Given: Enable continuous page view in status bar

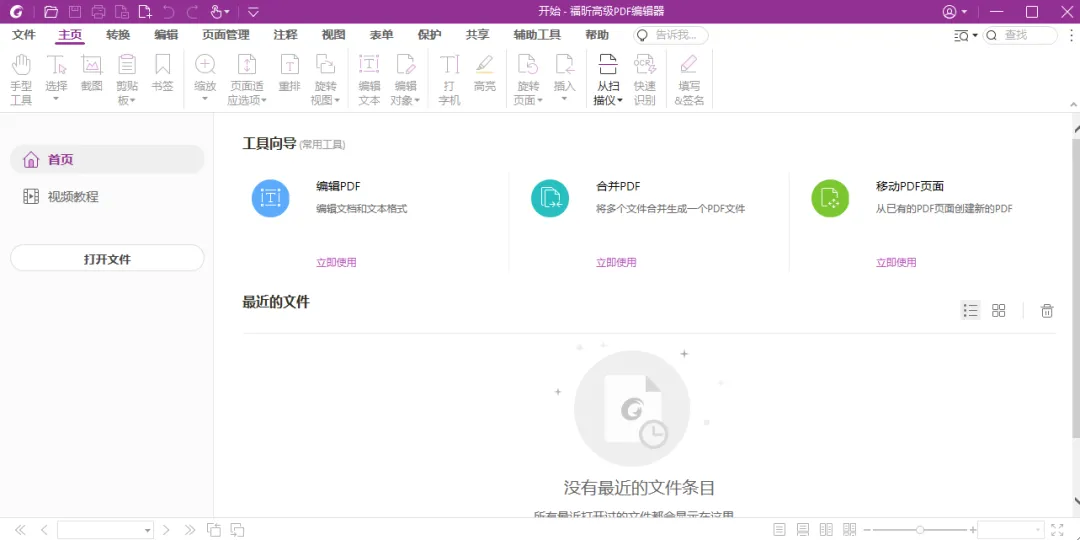Looking at the screenshot, I should tap(802, 530).
